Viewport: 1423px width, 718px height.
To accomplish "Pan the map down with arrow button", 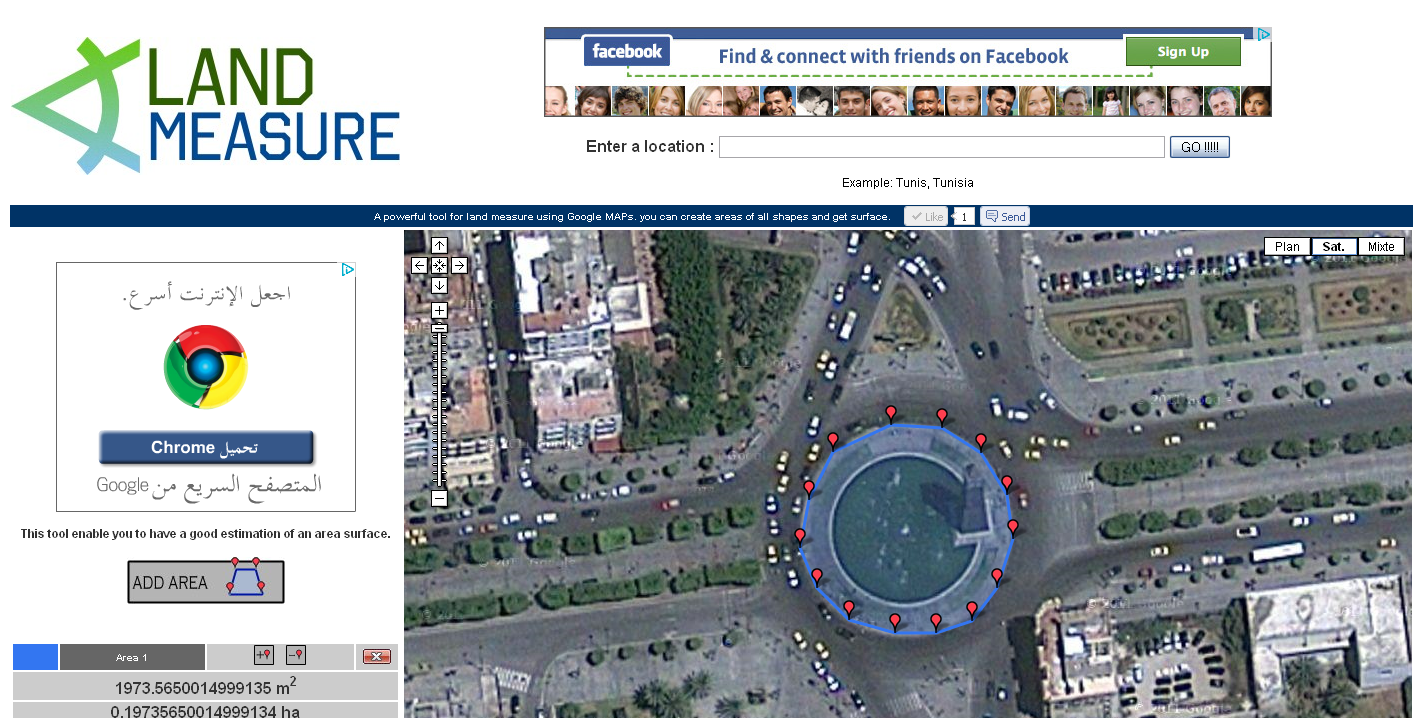I will click(439, 286).
